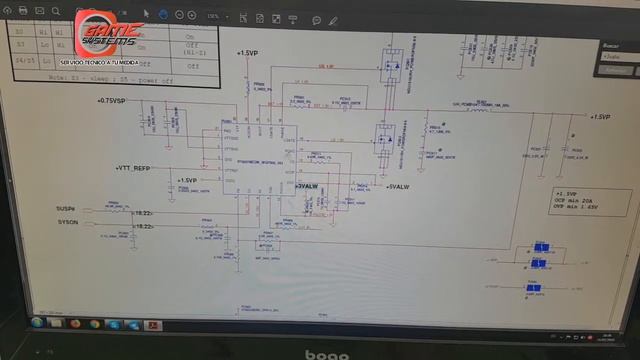
Task: Click the +1.5VP output label at right
Action: [600, 117]
